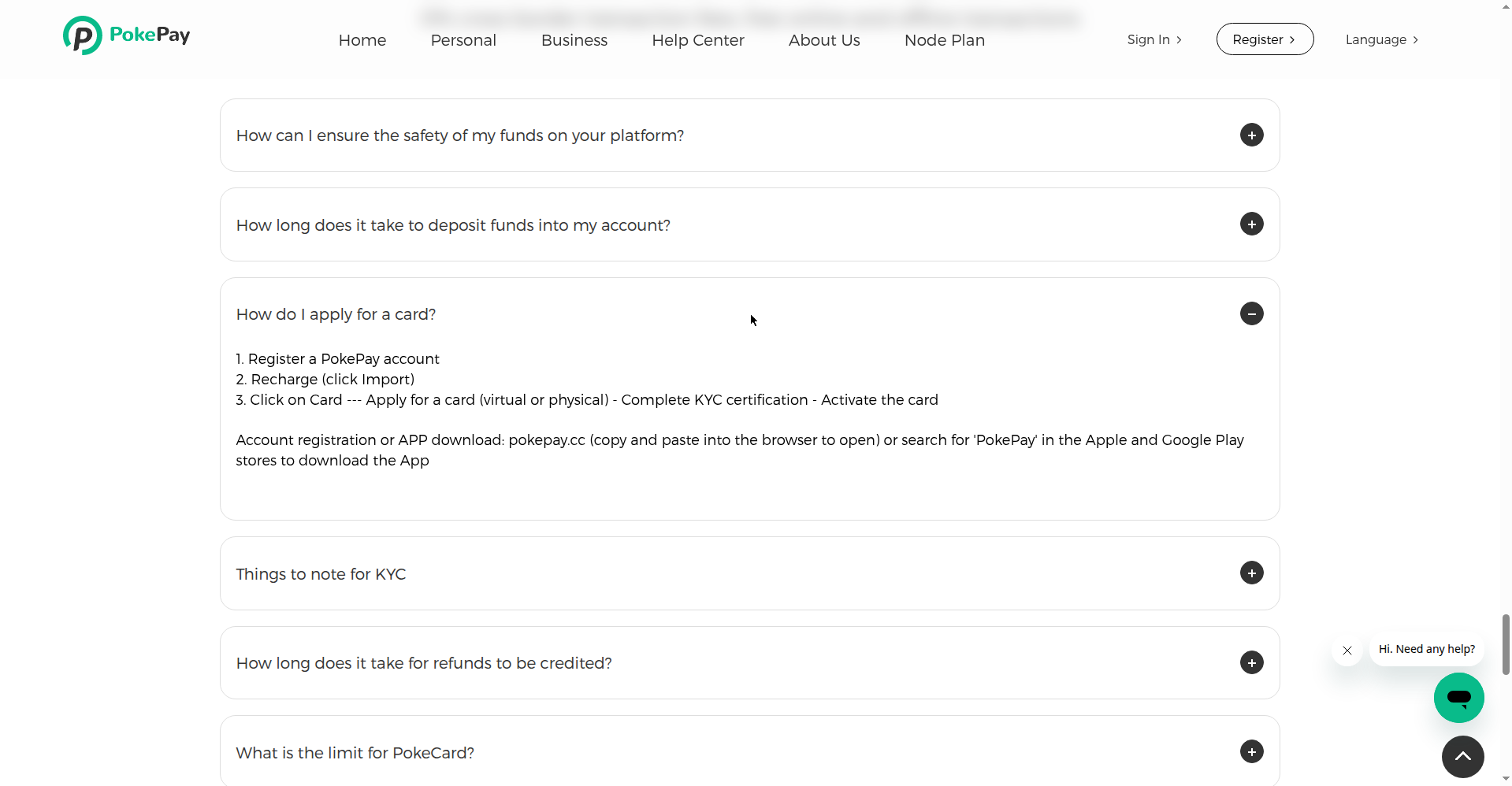1512x786 pixels.
Task: Navigate to Help Center
Action: coord(698,40)
